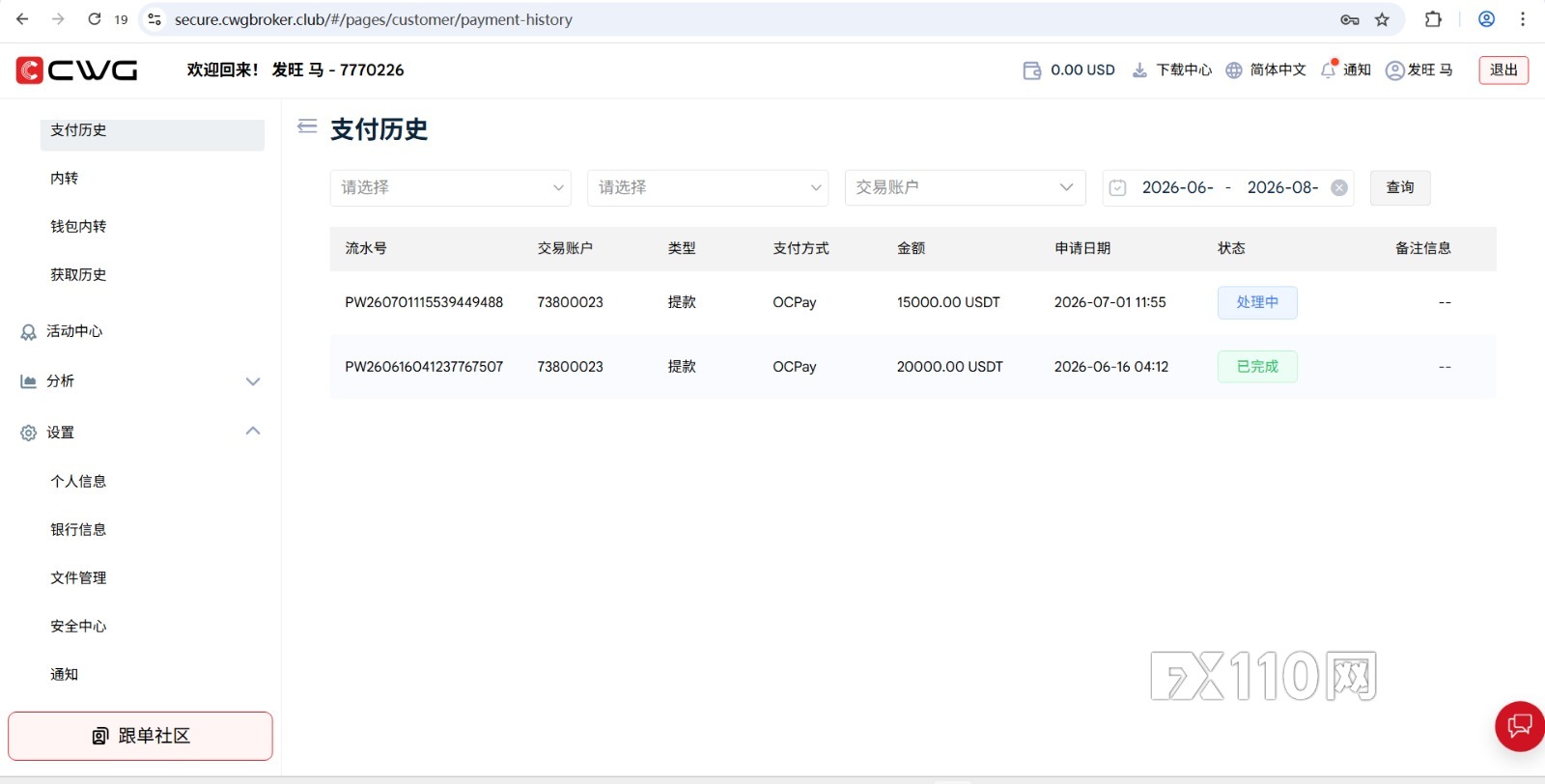This screenshot has width=1545, height=784.
Task: Go back in browser history
Action: coord(22,19)
